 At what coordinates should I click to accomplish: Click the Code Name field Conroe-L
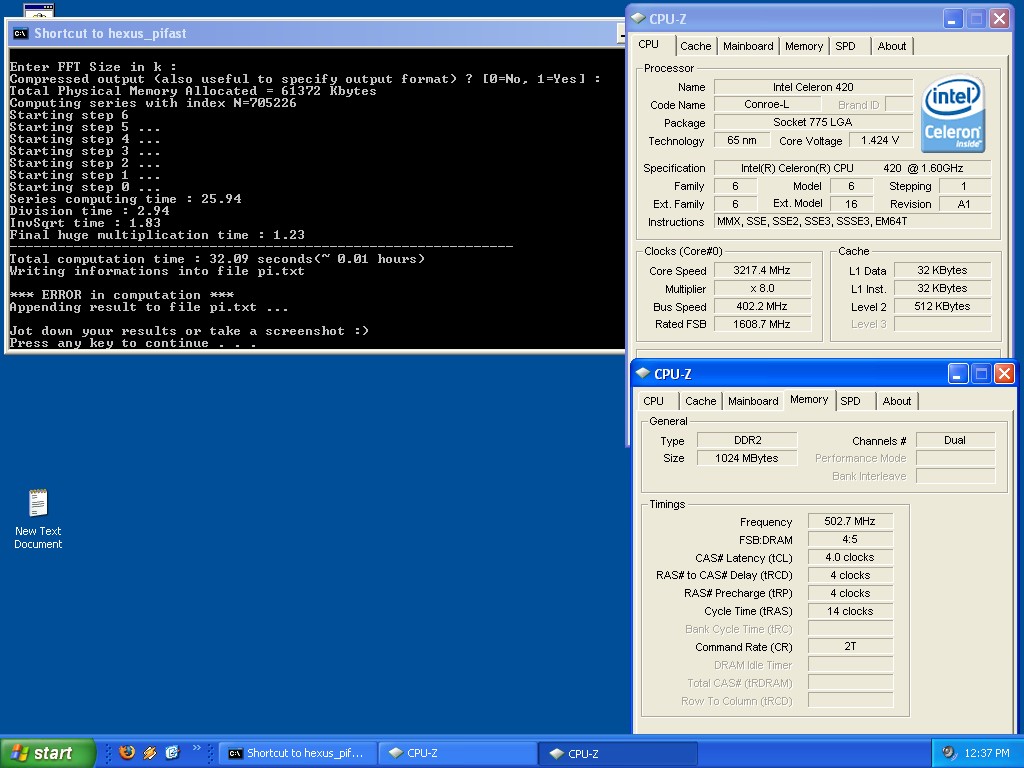click(x=767, y=104)
